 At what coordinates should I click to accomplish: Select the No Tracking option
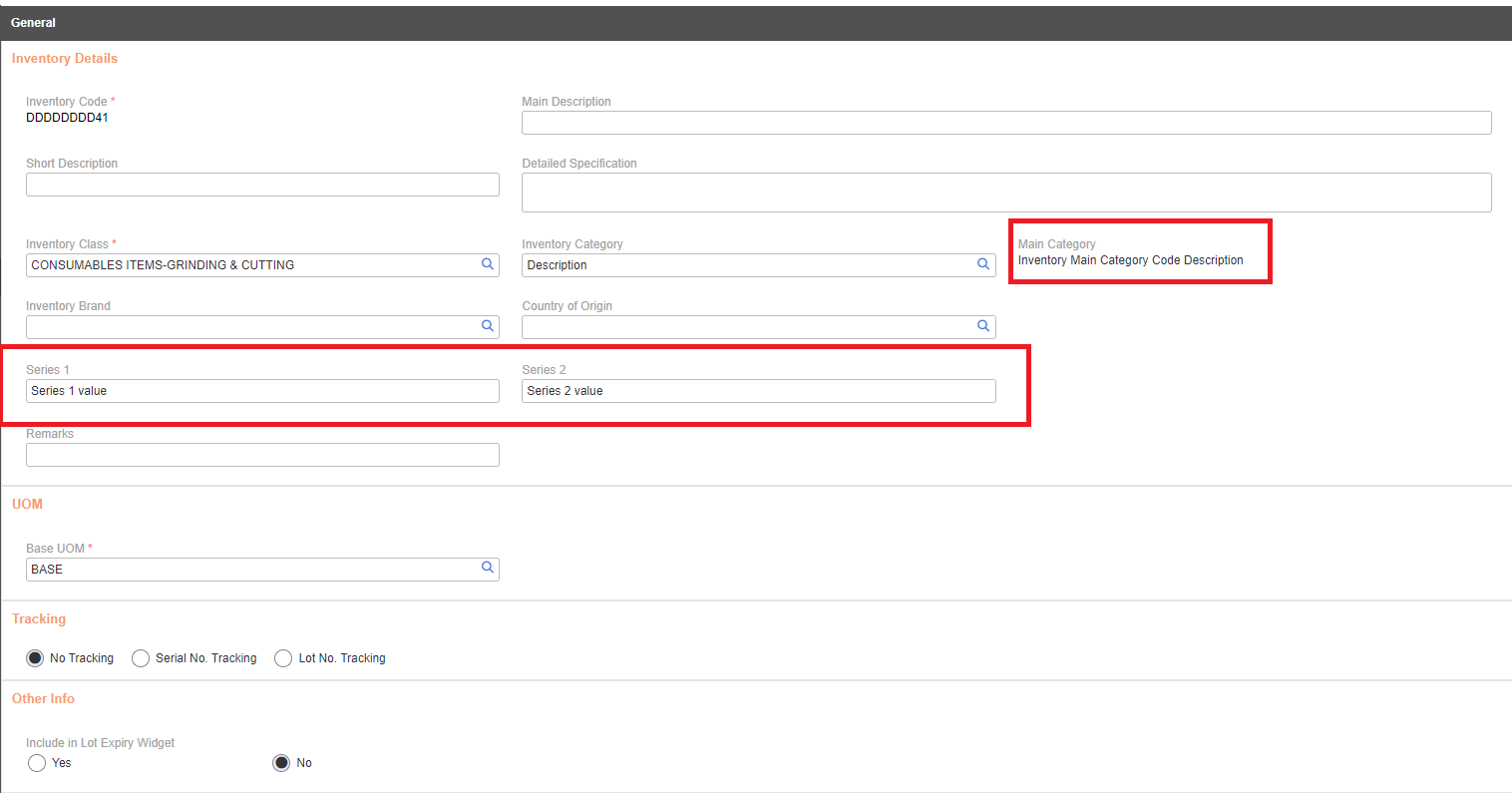(x=35, y=658)
